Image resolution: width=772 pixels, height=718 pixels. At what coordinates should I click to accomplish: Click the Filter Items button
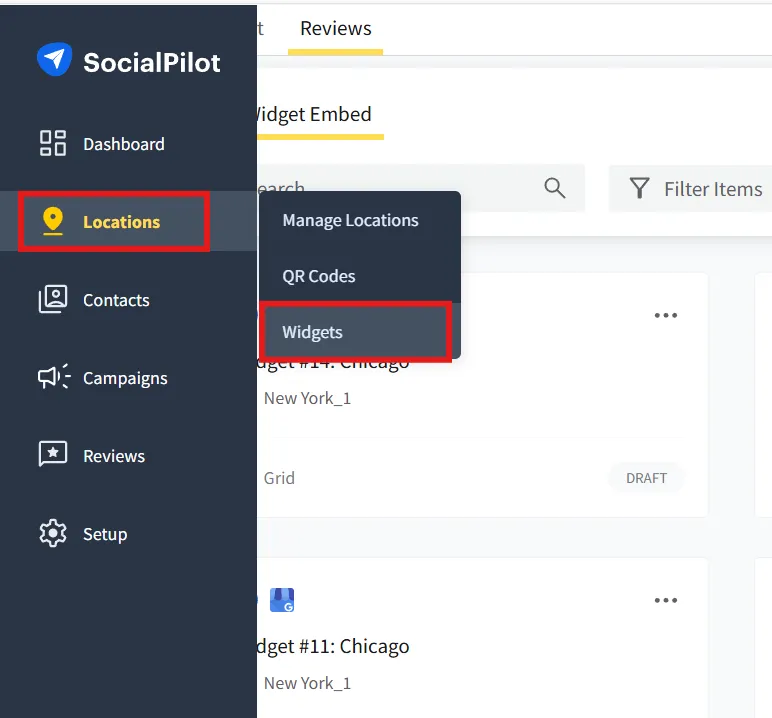[690, 189]
